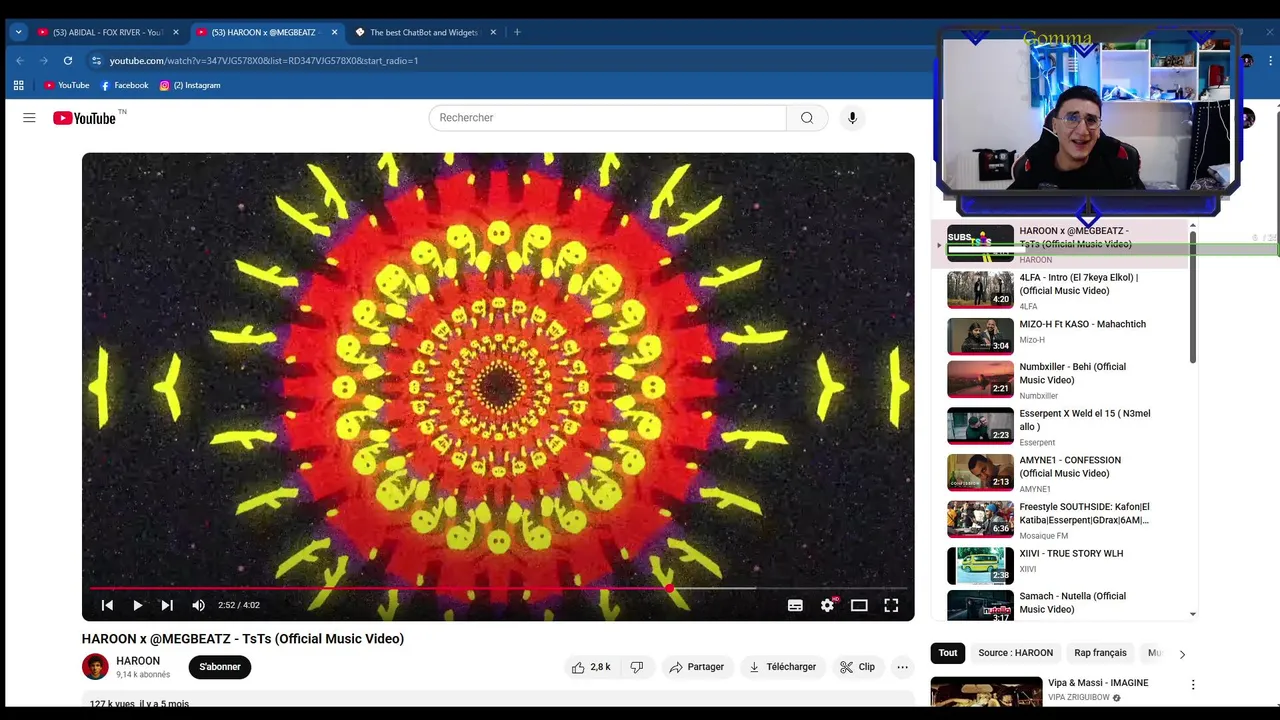Reload the current page
The width and height of the screenshot is (1280, 720).
[x=68, y=60]
